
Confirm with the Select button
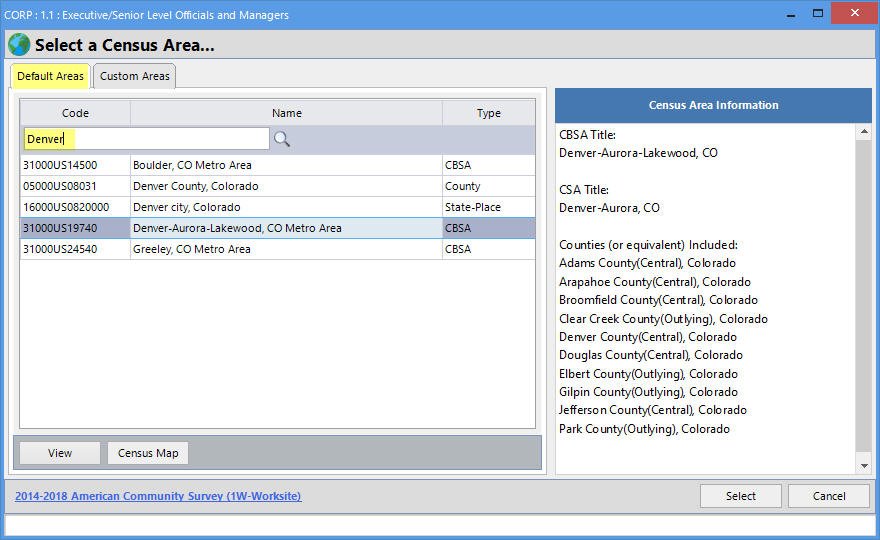tap(741, 496)
